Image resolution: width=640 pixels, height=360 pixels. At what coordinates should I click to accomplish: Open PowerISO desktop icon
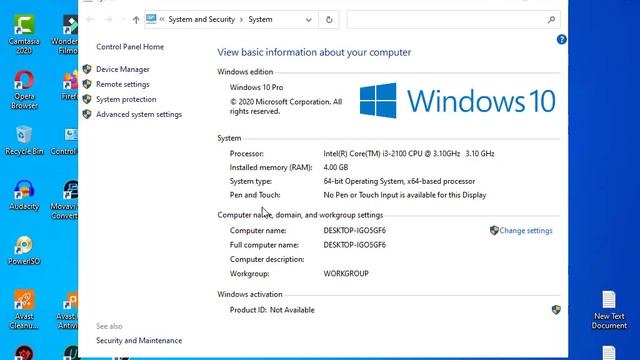(x=24, y=250)
